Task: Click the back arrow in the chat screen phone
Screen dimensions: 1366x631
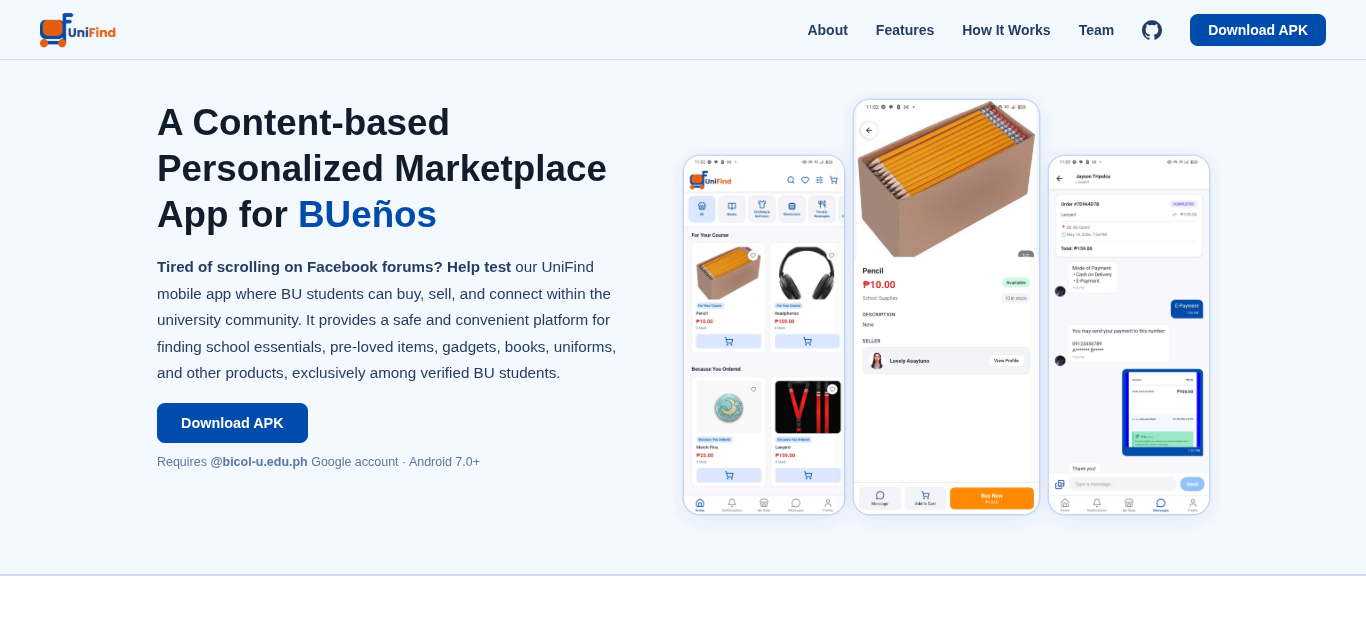Action: point(1060,178)
